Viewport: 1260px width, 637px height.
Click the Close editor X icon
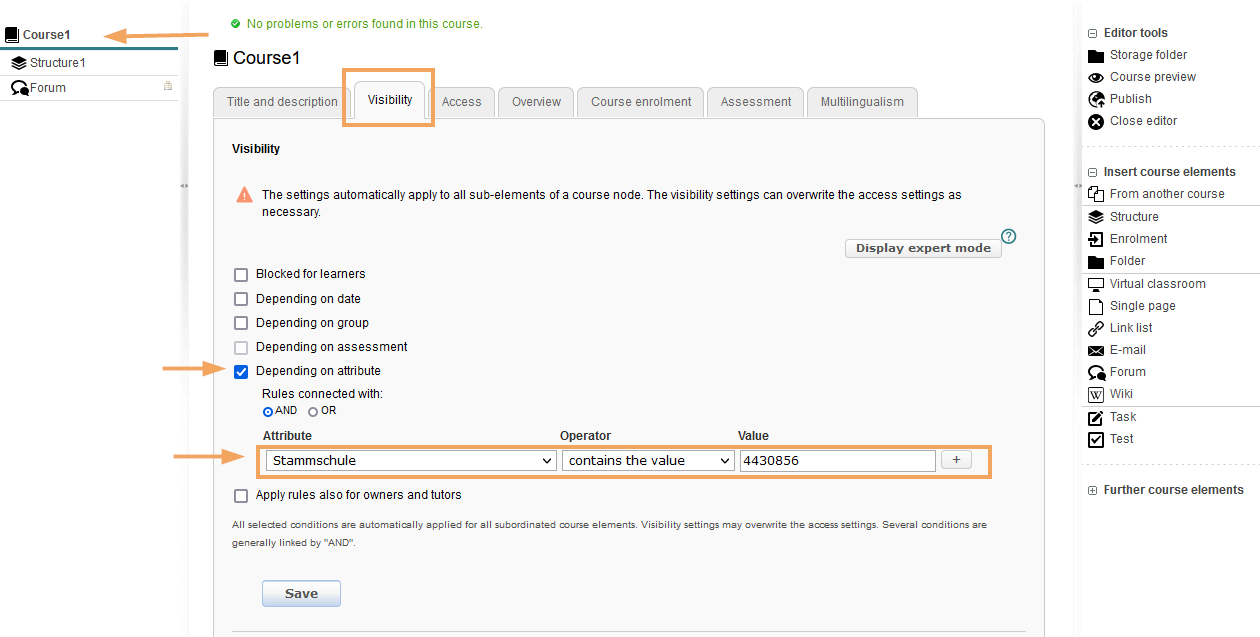(x=1095, y=121)
